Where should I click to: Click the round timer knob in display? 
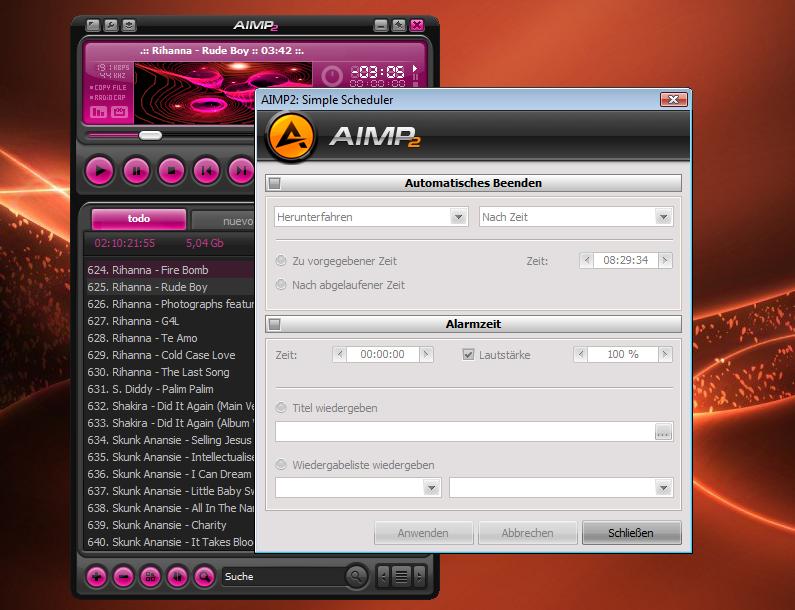(332, 76)
